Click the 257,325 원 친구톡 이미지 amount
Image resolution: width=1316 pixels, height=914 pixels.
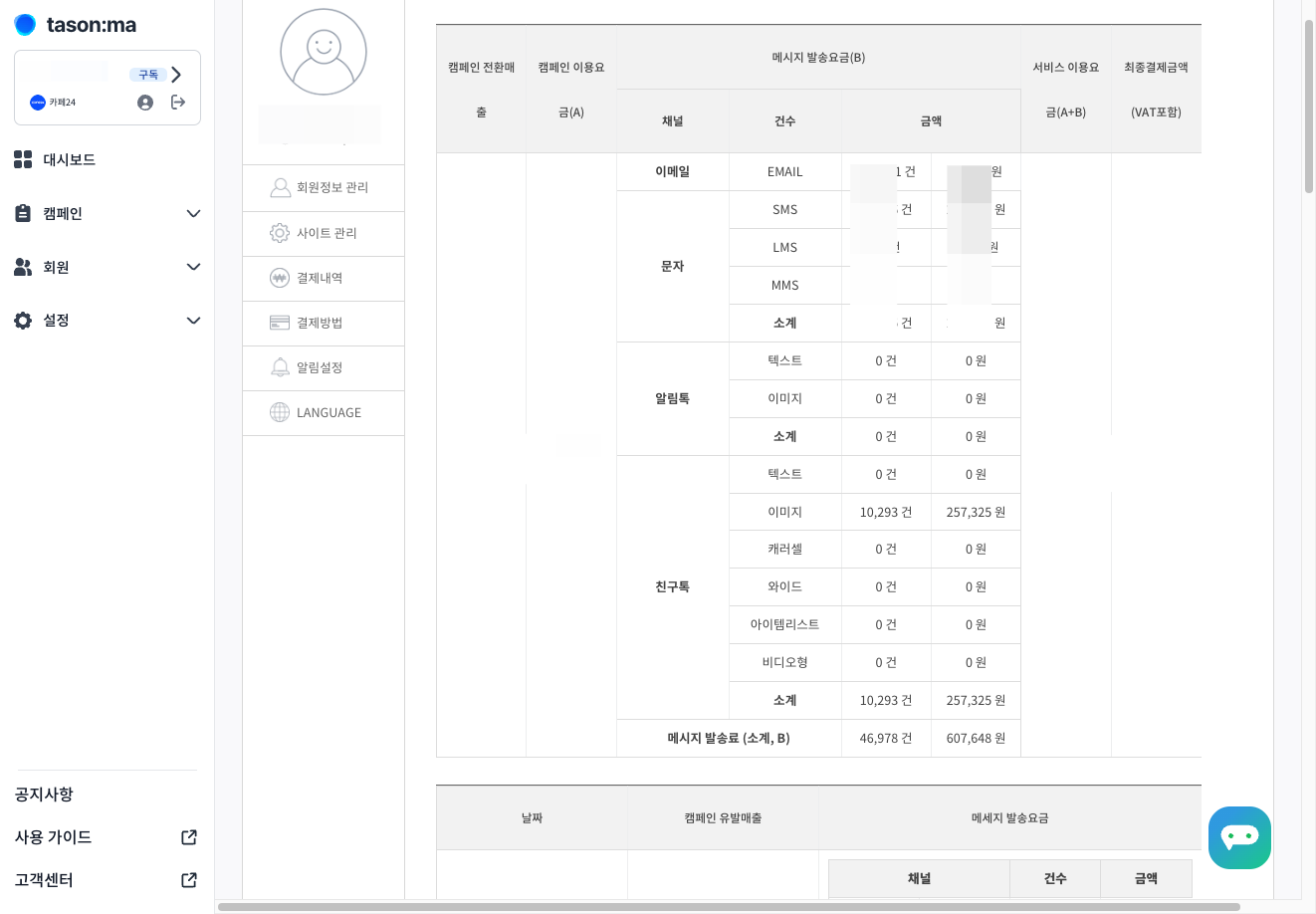point(976,512)
